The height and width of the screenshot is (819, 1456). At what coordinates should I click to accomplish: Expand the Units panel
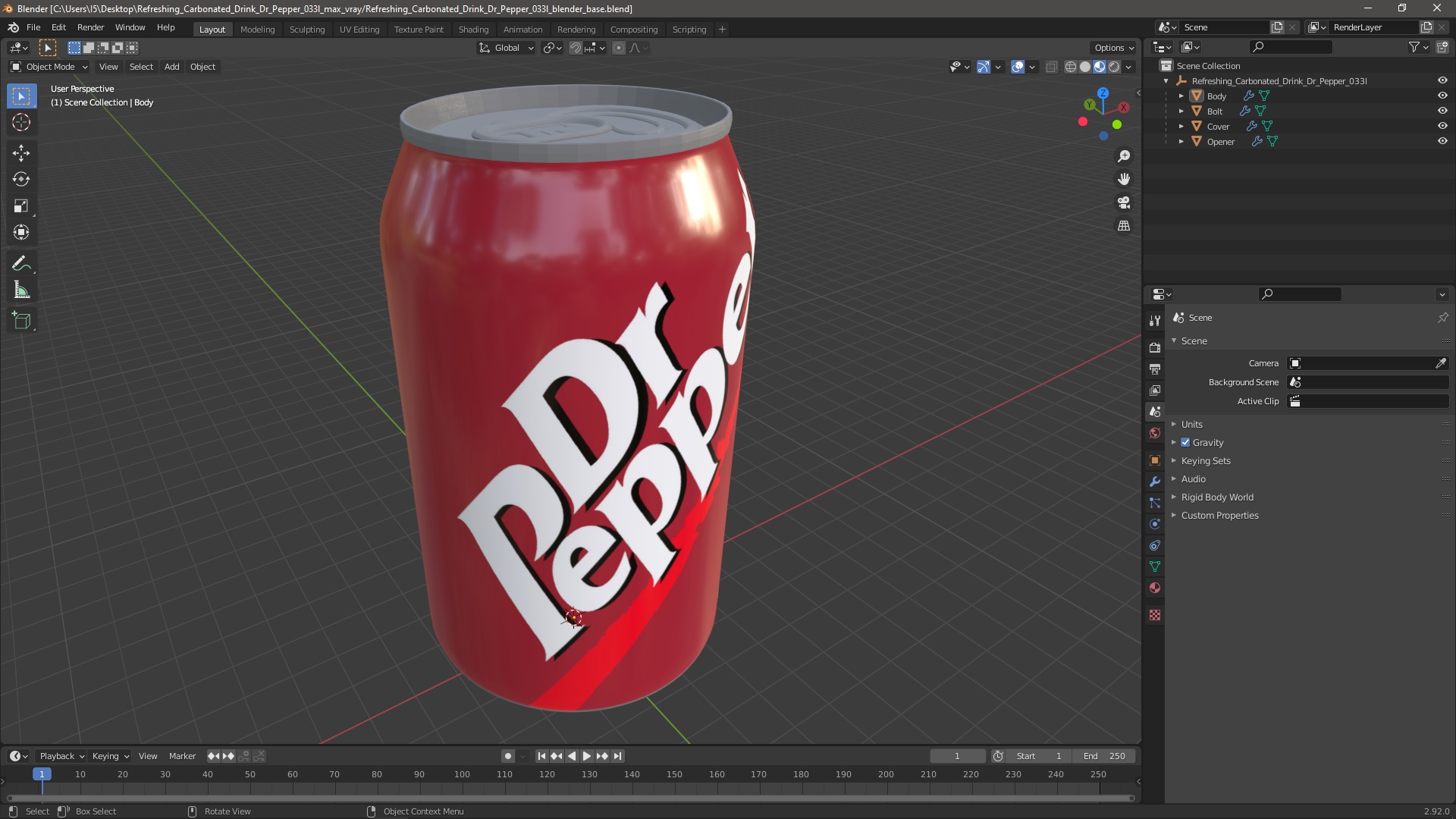1191,424
